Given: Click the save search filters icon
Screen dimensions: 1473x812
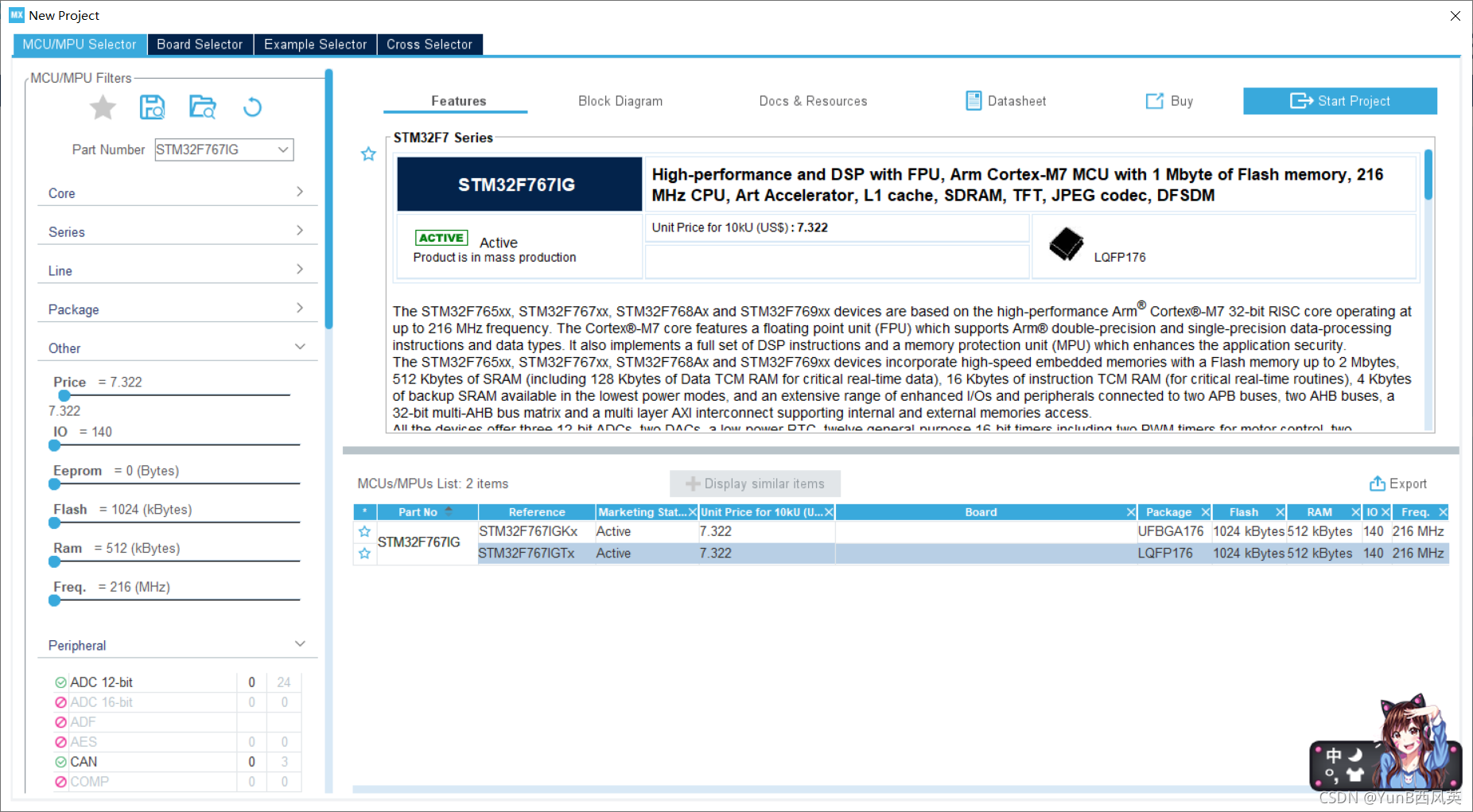Looking at the screenshot, I should click(152, 107).
